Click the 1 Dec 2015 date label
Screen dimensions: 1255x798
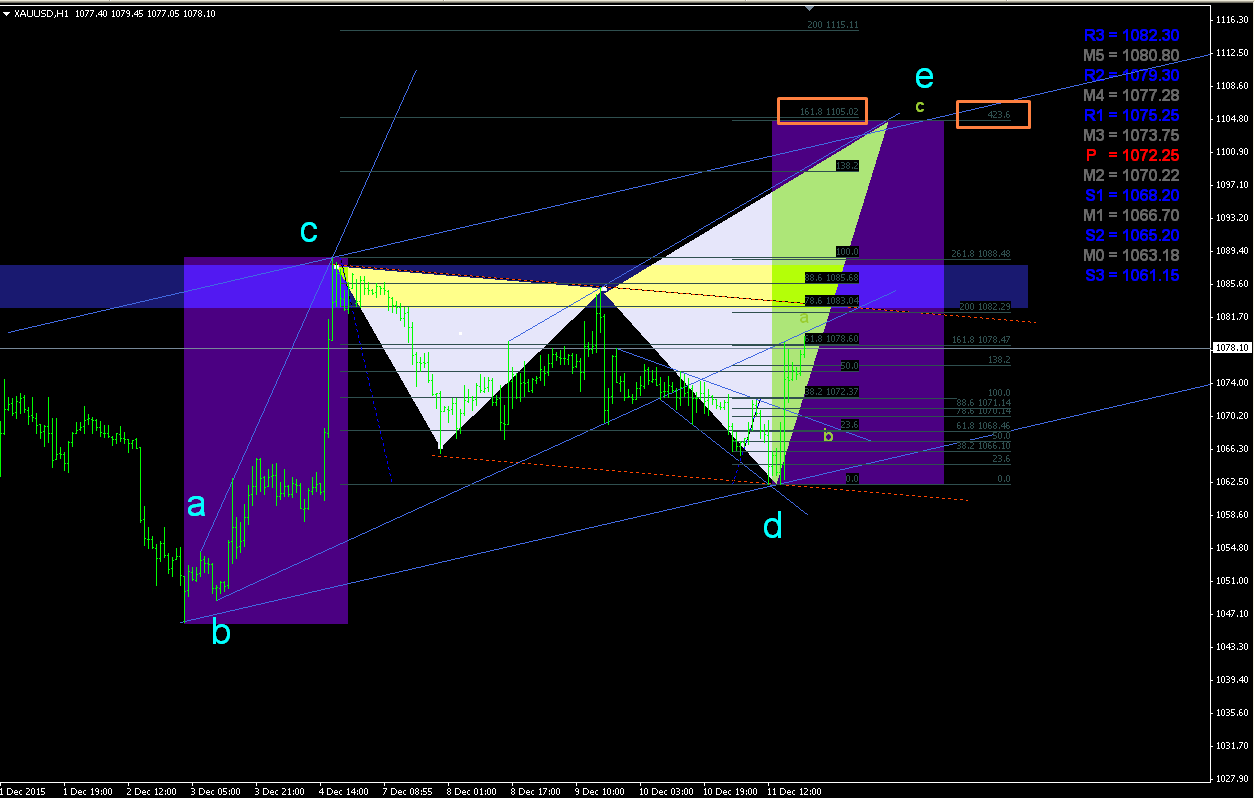pyautogui.click(x=23, y=791)
